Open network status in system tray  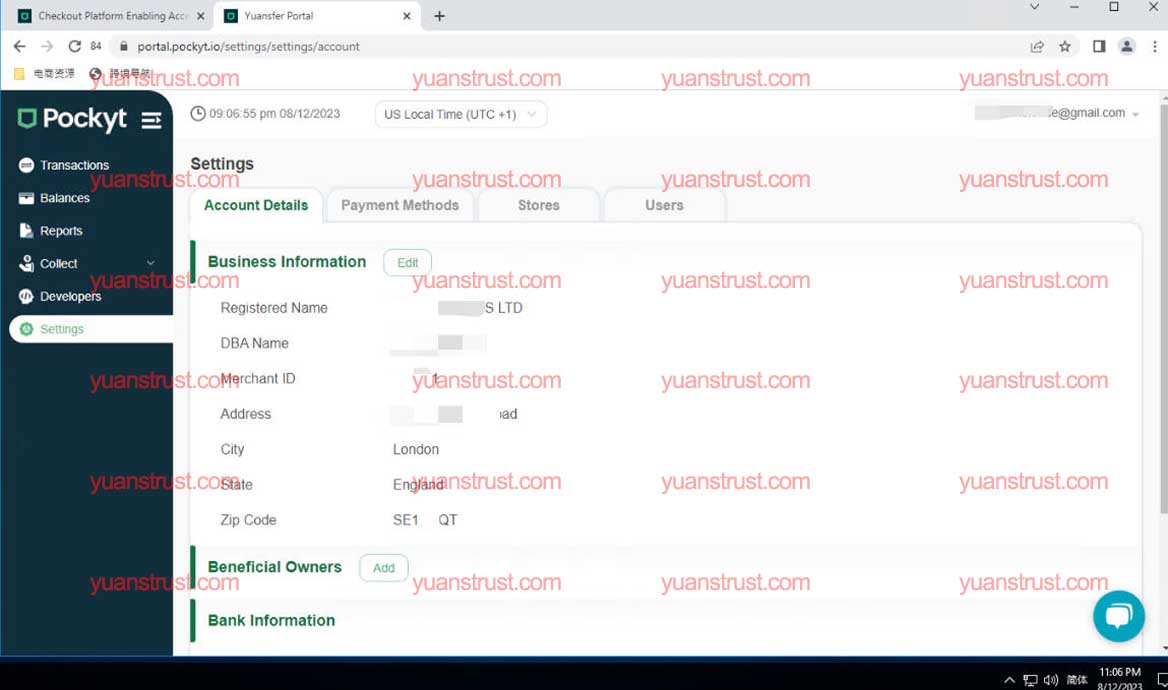tap(1030, 680)
